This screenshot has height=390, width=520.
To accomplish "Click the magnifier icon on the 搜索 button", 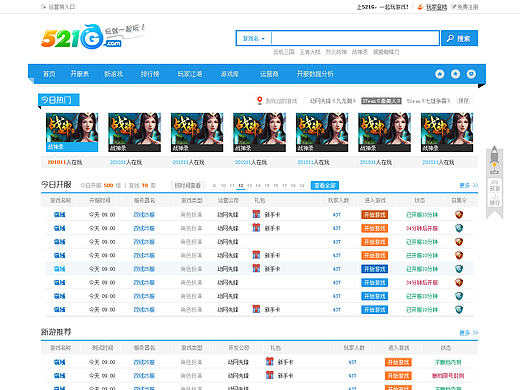I will point(450,38).
